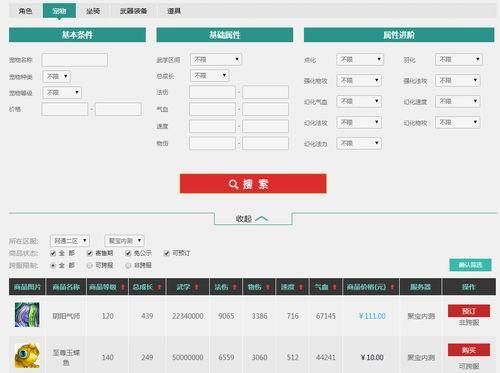Image resolution: width=500 pixels, height=373 pixels.
Task: Sort by 速度 column arrow
Action: click(301, 287)
